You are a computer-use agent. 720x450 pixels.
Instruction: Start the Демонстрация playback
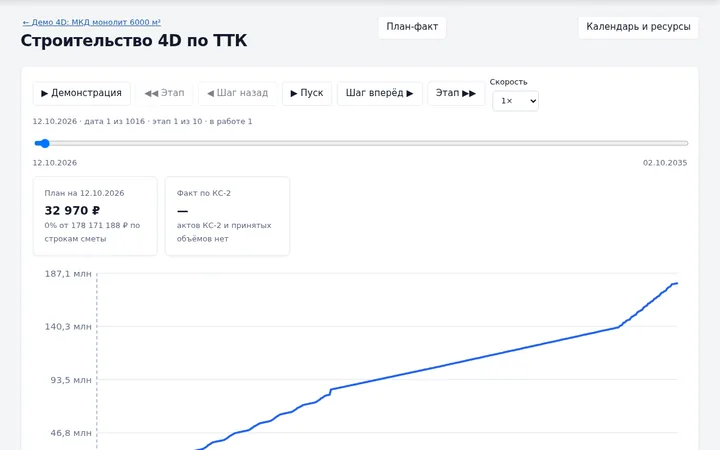tap(82, 93)
